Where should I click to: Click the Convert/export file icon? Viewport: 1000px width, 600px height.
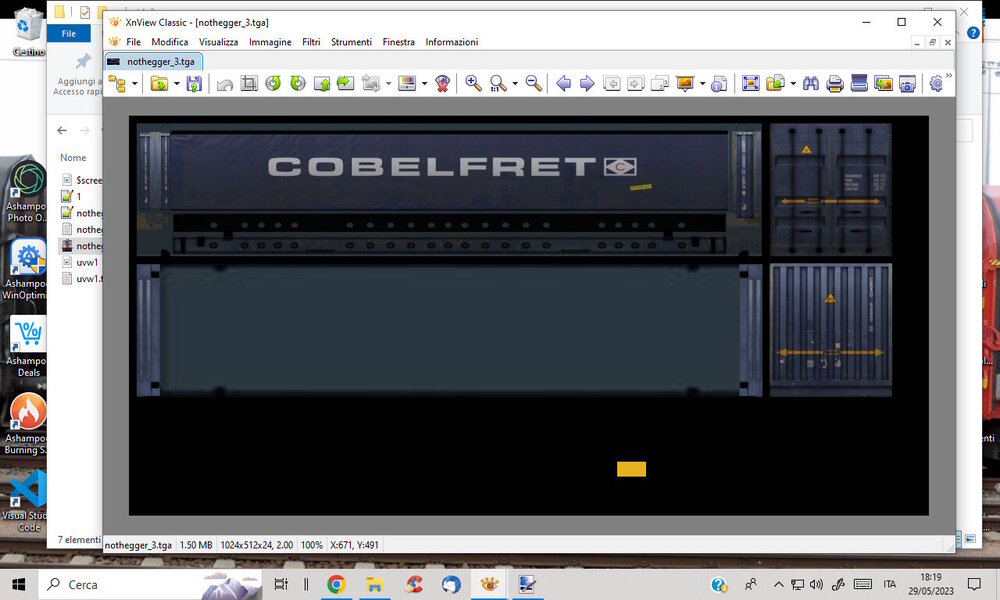click(x=776, y=84)
